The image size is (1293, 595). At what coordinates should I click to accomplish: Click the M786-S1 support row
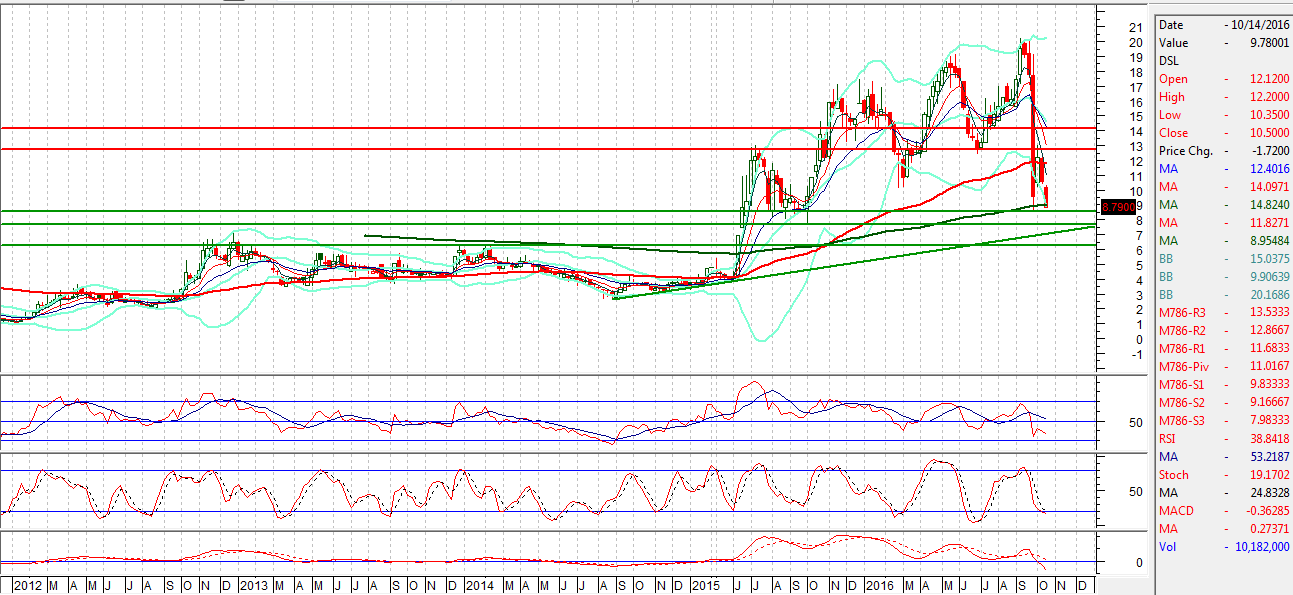point(1224,385)
